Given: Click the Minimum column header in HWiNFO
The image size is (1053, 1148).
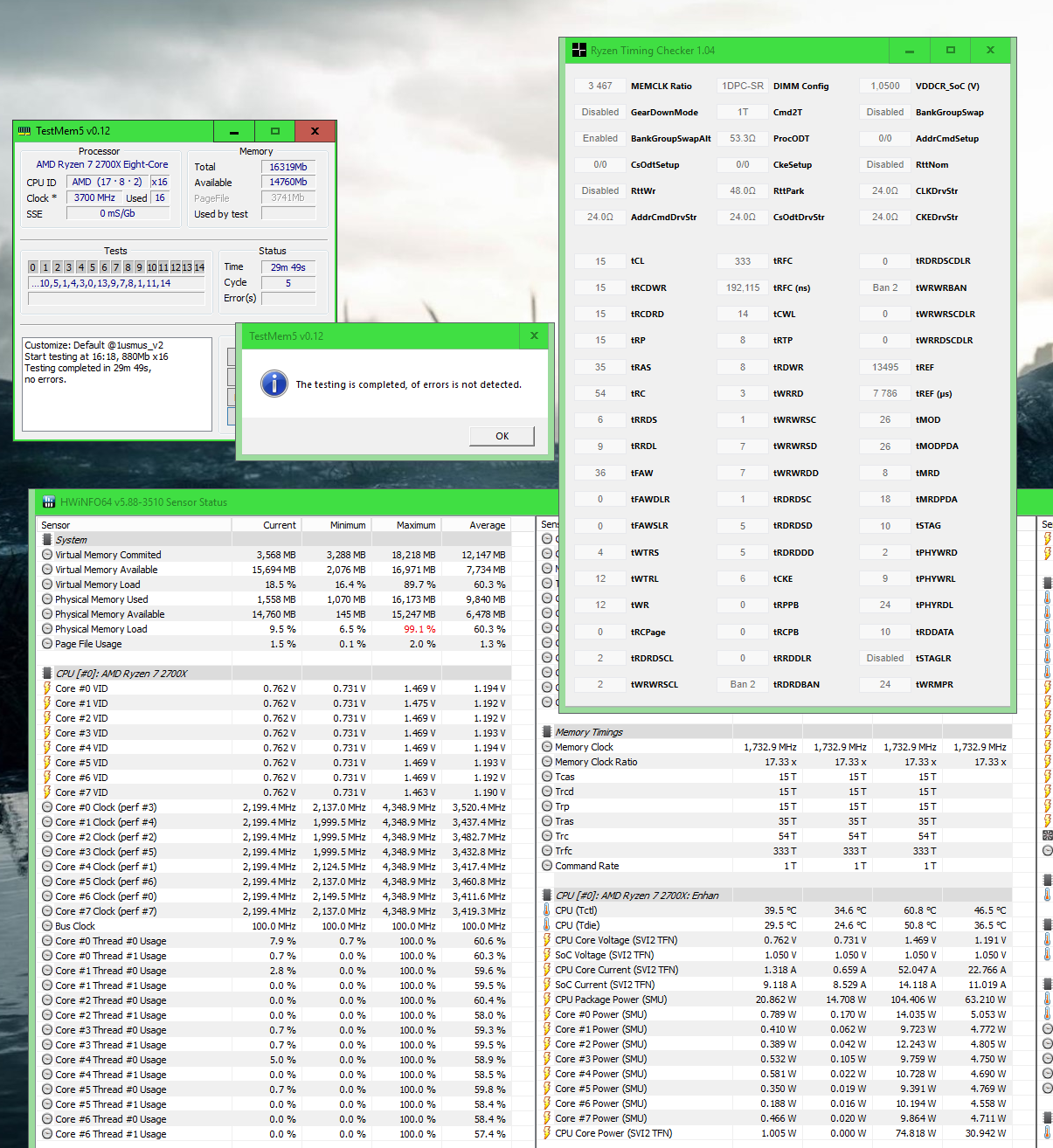Looking at the screenshot, I should [x=336, y=525].
